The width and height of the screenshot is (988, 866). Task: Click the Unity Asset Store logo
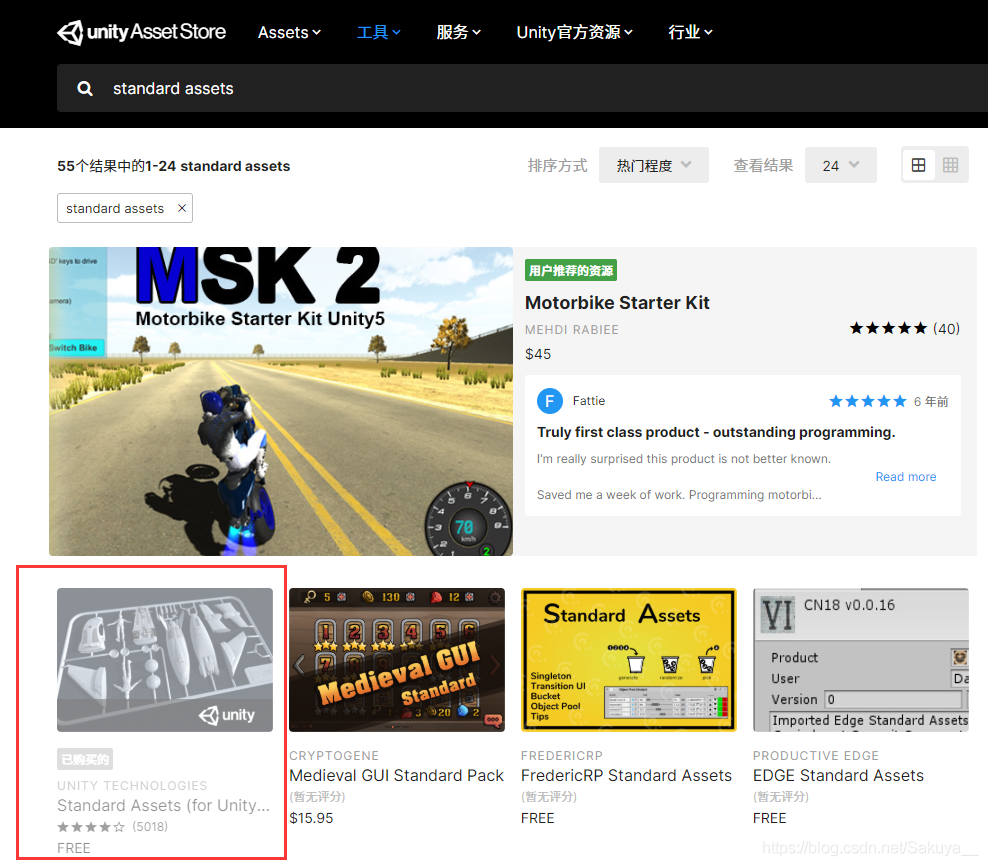click(x=141, y=32)
